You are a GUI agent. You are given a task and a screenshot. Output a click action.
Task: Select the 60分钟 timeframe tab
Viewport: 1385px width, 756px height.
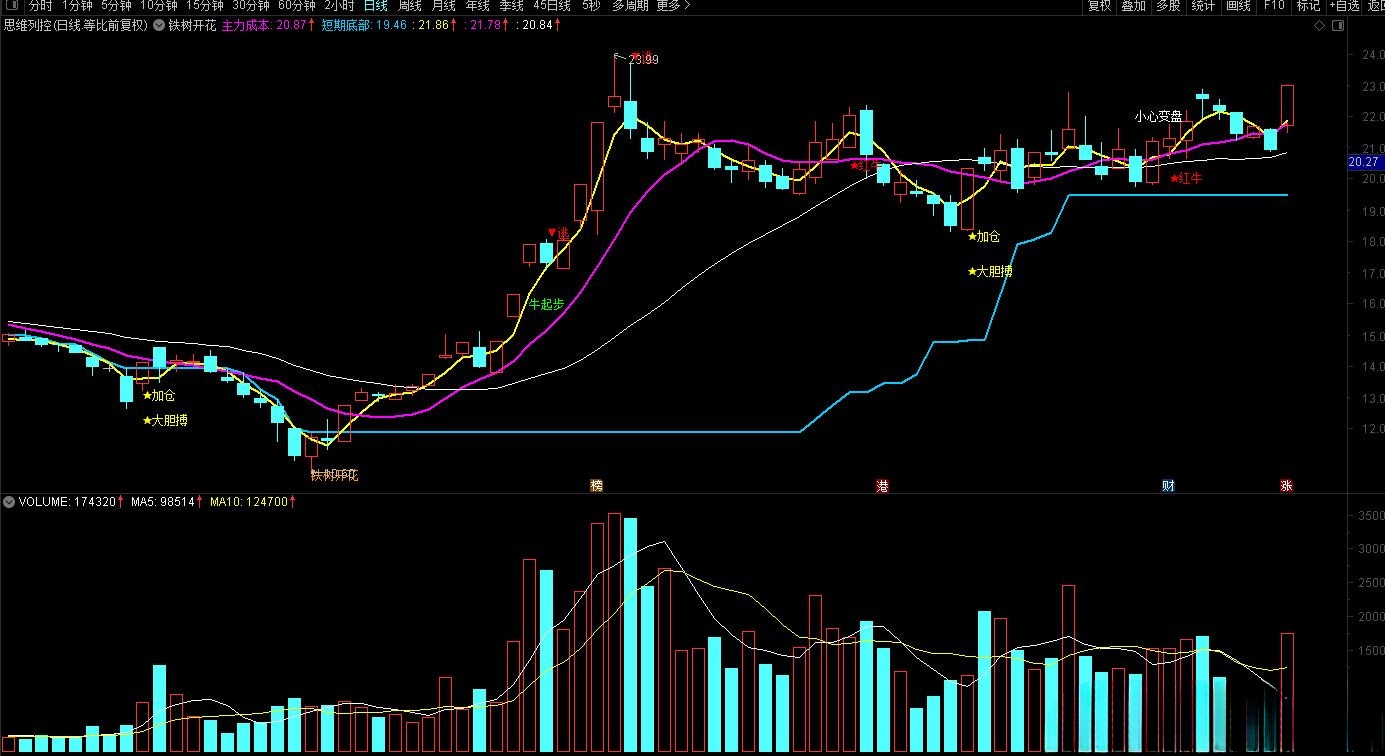[296, 6]
